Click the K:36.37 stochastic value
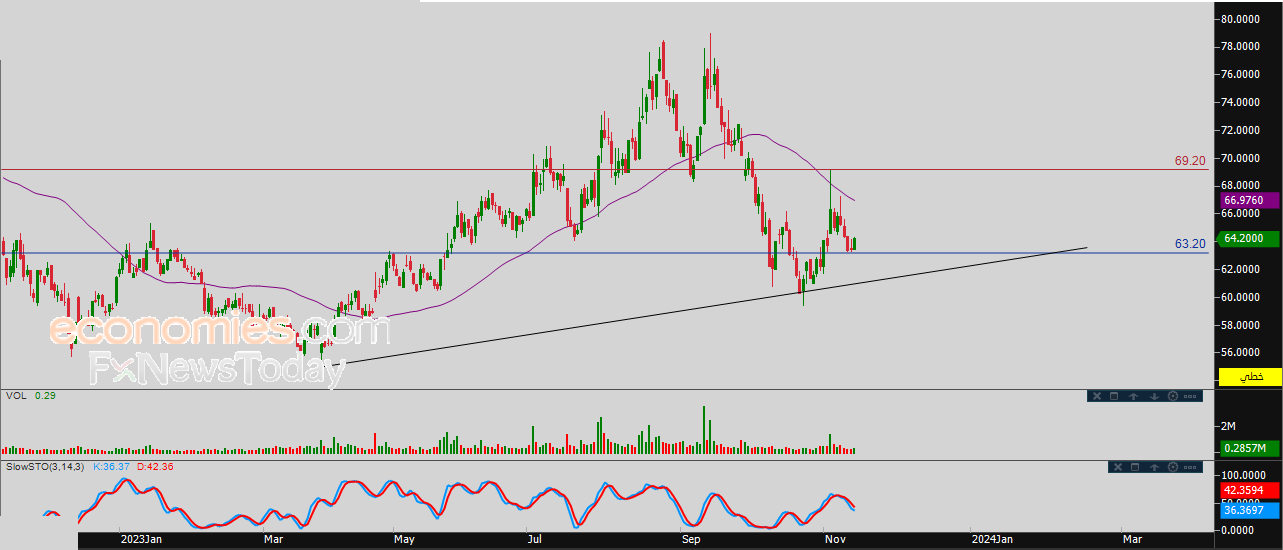 (111, 467)
